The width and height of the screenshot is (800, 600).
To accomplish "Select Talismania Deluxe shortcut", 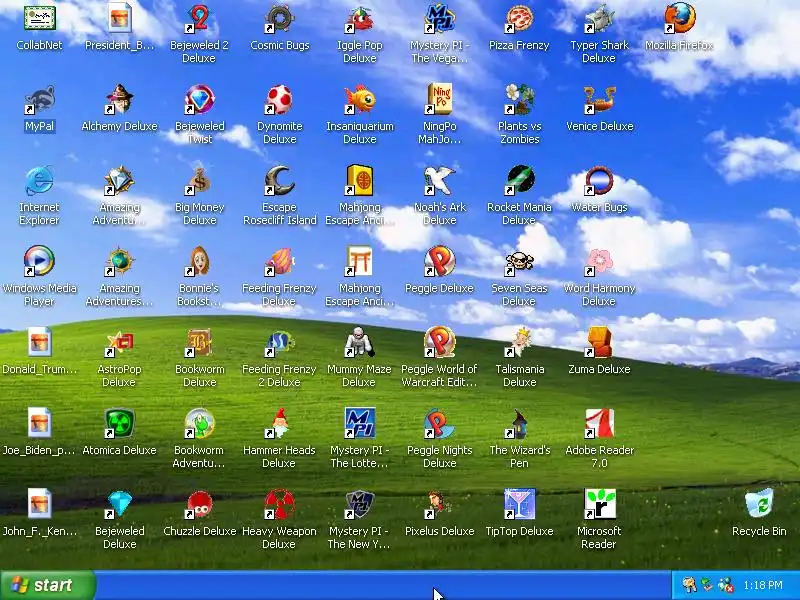I will pos(519,342).
